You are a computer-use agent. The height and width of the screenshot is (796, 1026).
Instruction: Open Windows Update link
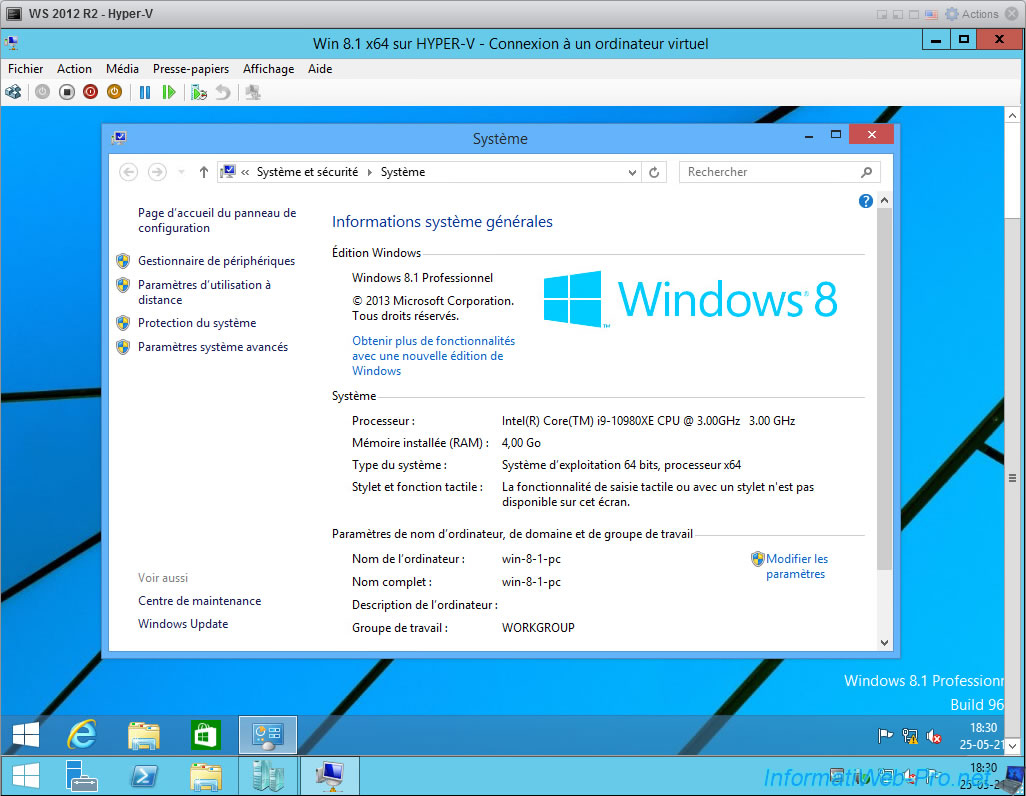pyautogui.click(x=183, y=624)
